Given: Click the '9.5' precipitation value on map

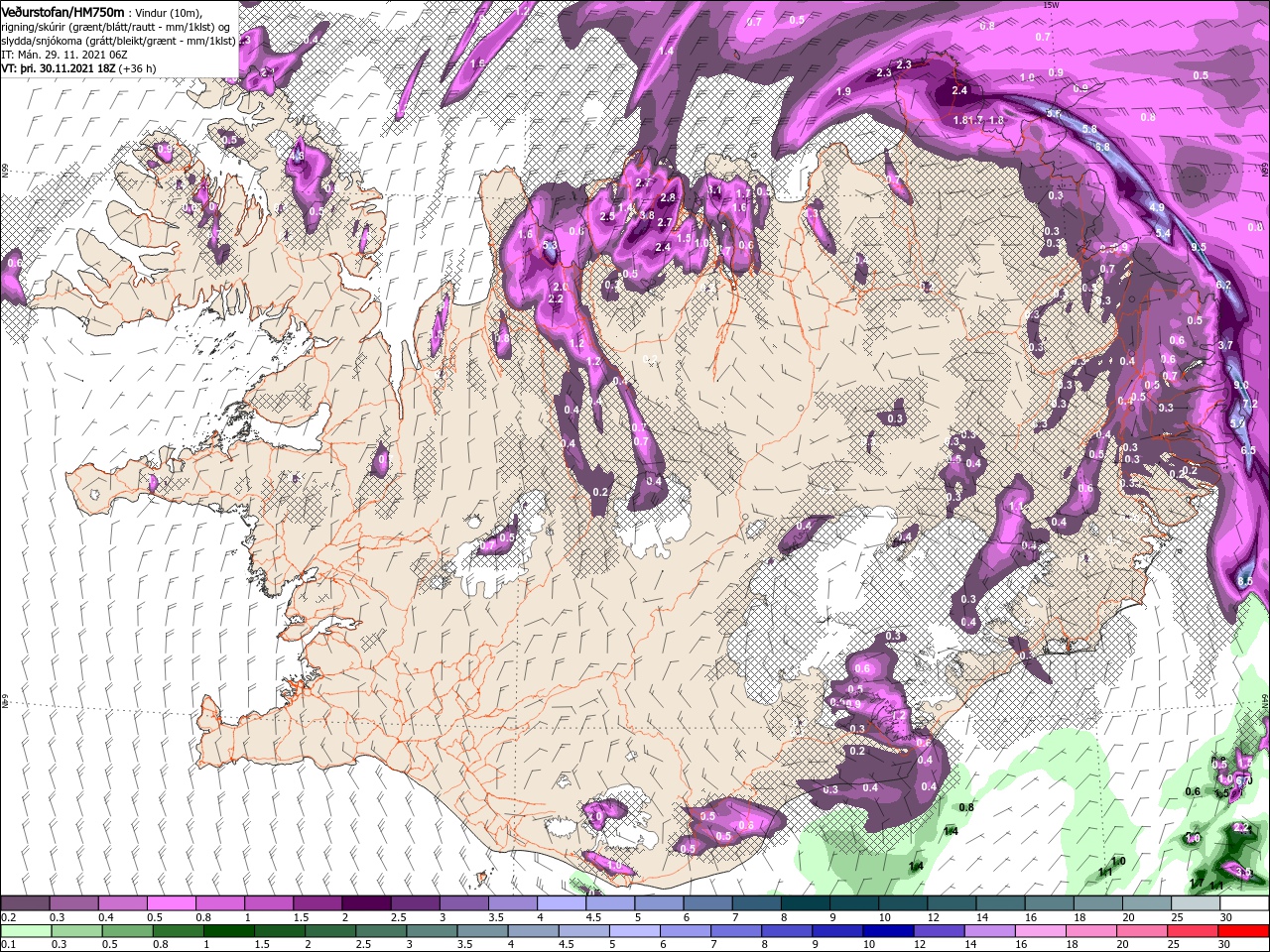Looking at the screenshot, I should tap(1198, 247).
